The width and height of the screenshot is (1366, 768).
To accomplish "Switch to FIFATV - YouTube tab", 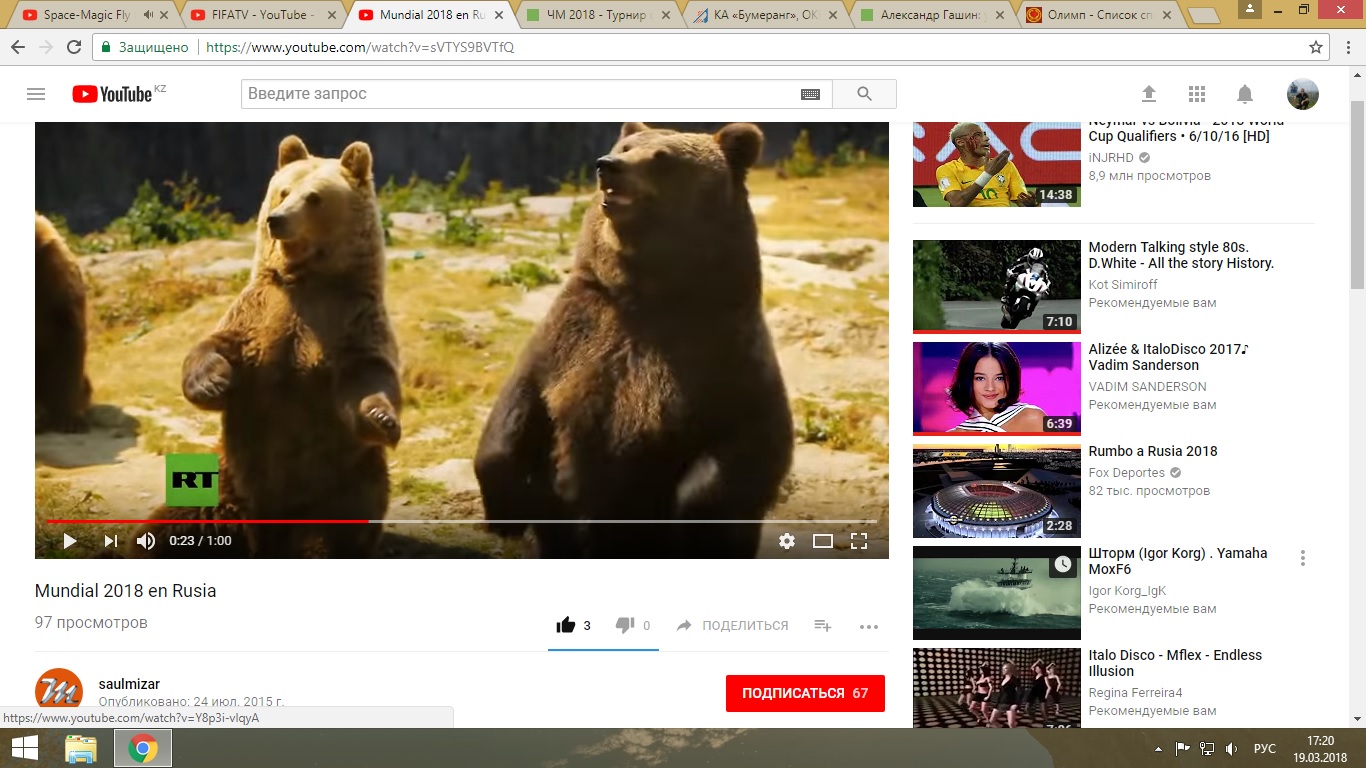I will (262, 15).
